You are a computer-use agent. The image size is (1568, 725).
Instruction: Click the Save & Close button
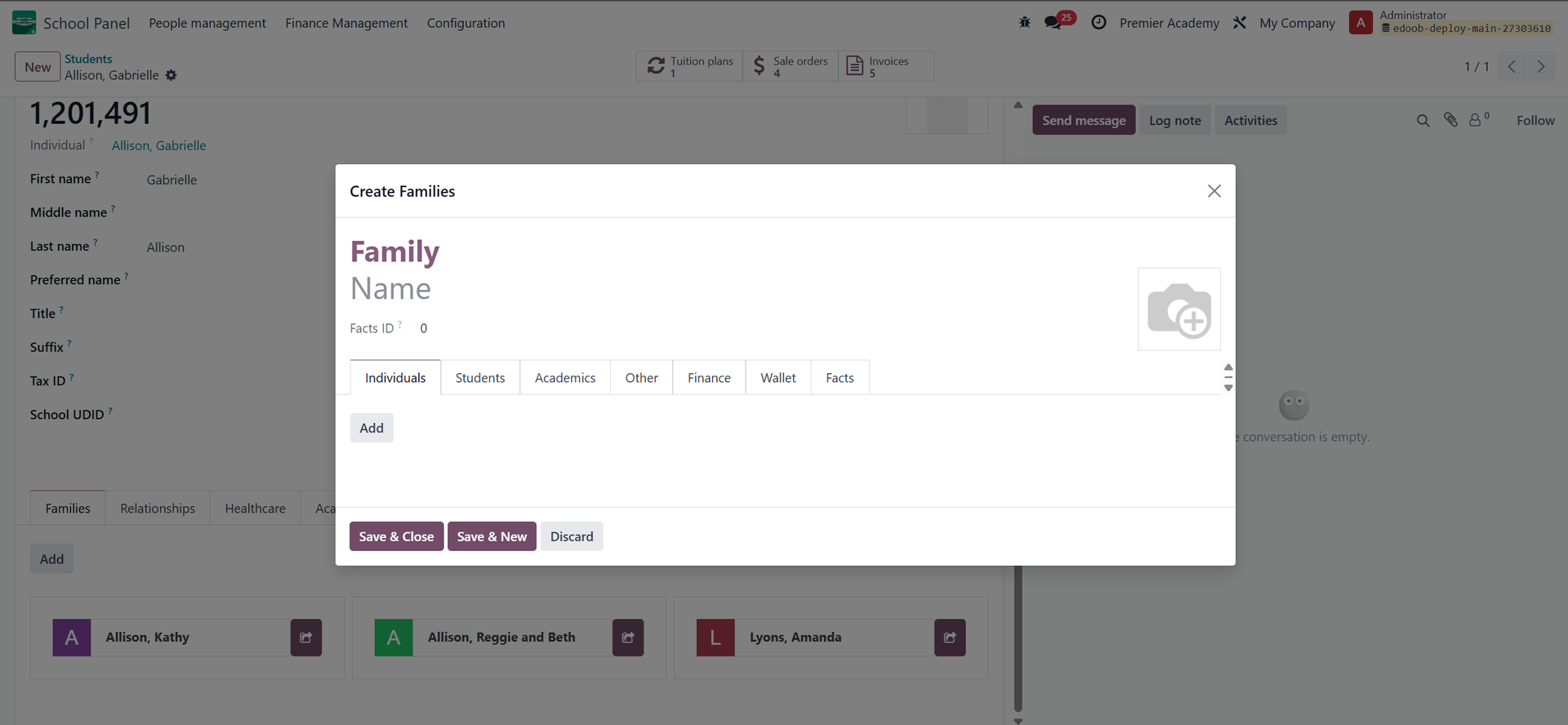click(397, 536)
